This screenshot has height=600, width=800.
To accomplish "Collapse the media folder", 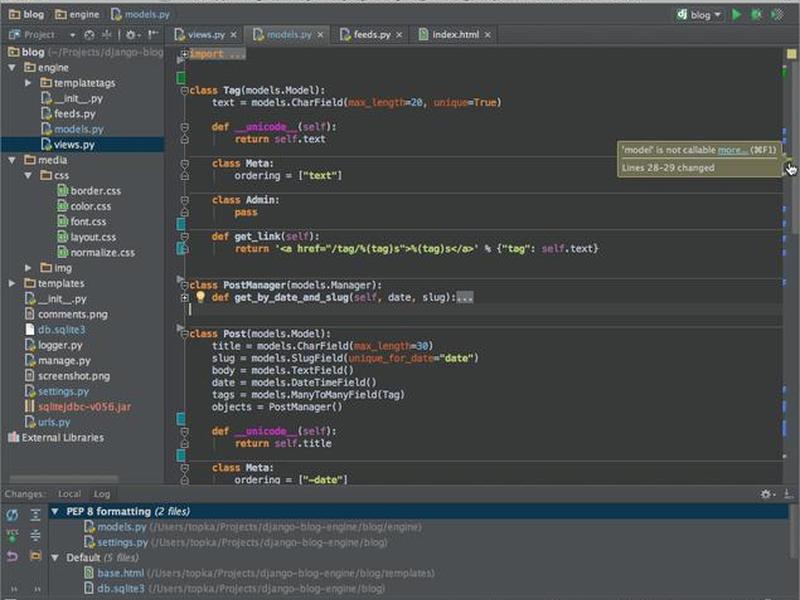I will click(x=12, y=160).
